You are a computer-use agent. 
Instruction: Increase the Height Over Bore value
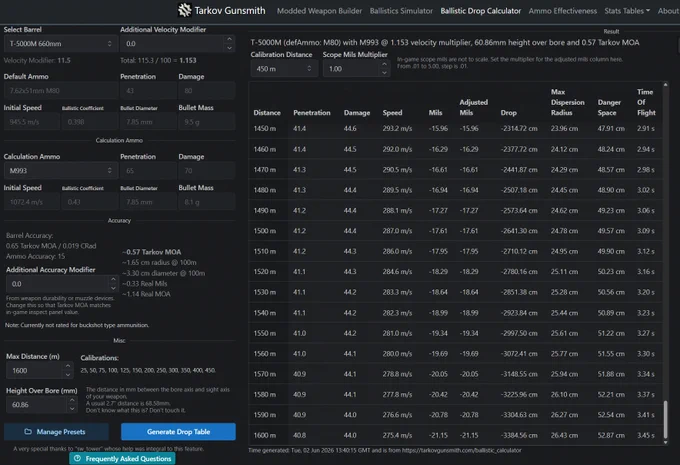(72, 400)
